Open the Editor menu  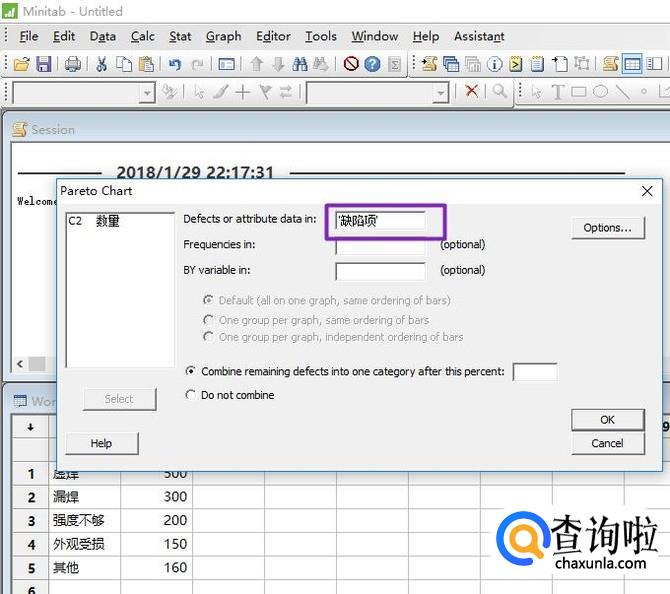click(273, 36)
